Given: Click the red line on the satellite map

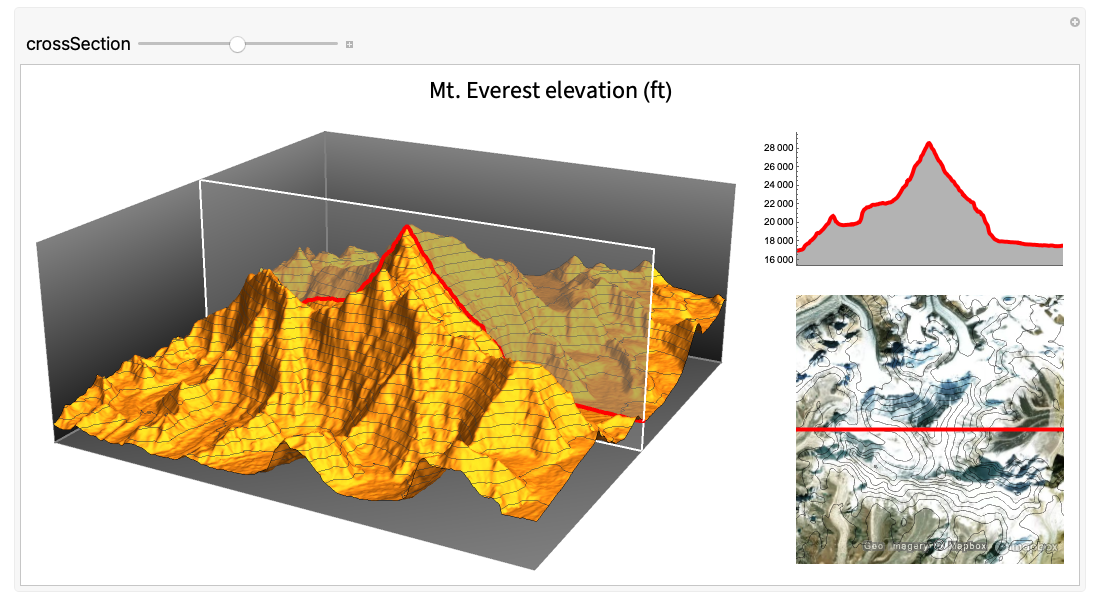Looking at the screenshot, I should (930, 429).
